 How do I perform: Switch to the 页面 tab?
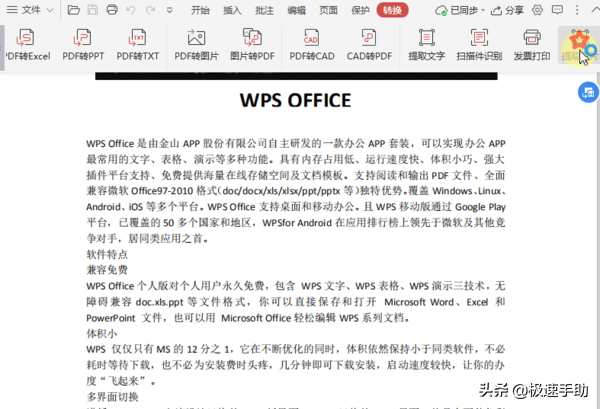pyautogui.click(x=328, y=10)
